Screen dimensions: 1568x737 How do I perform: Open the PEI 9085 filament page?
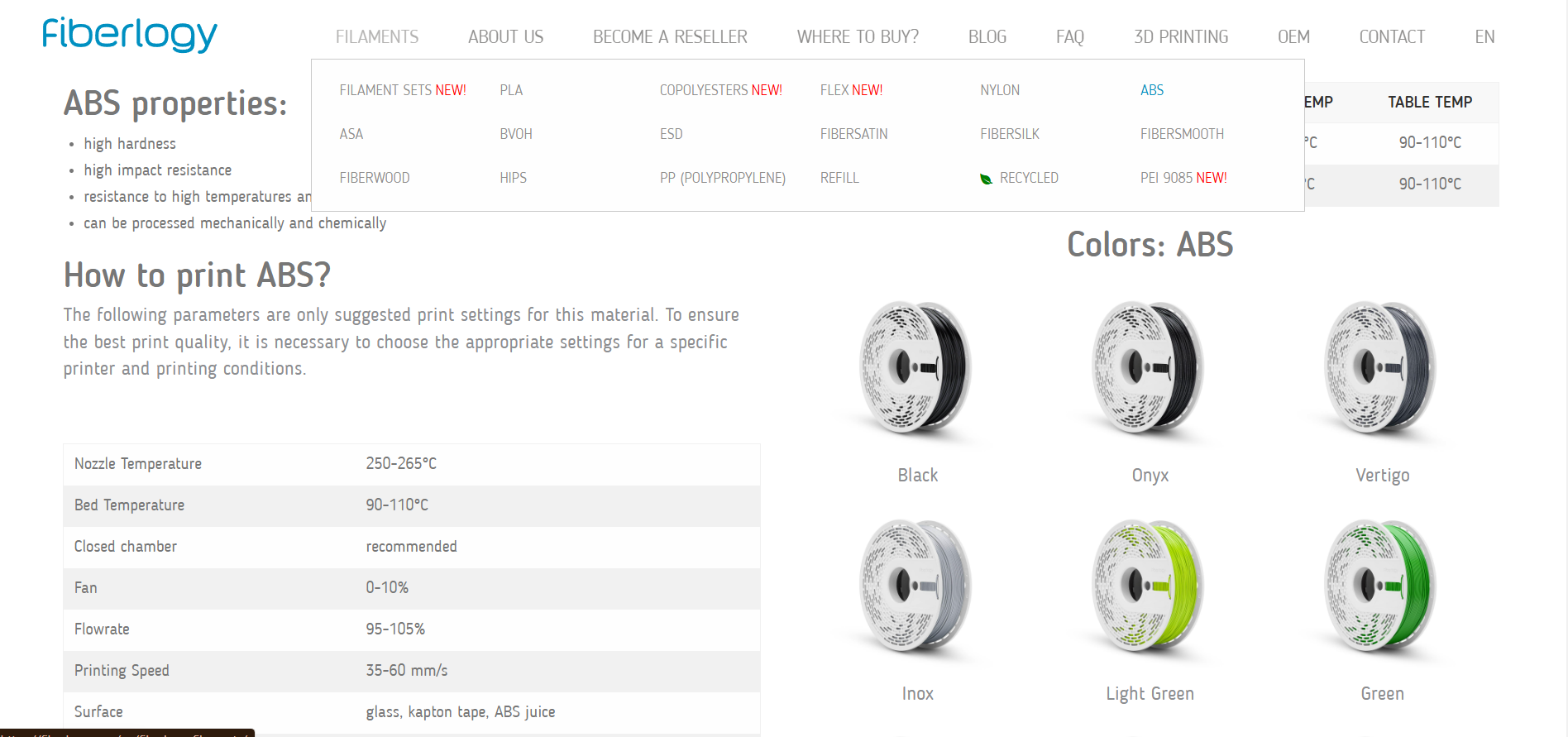tap(1183, 178)
